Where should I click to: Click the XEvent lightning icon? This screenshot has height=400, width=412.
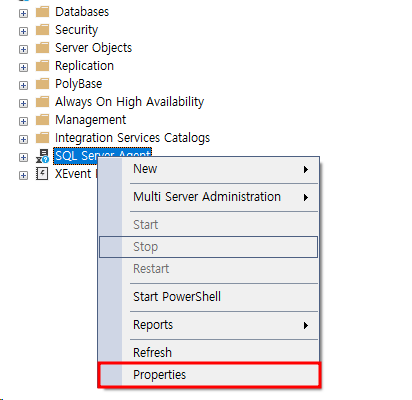click(x=42, y=174)
